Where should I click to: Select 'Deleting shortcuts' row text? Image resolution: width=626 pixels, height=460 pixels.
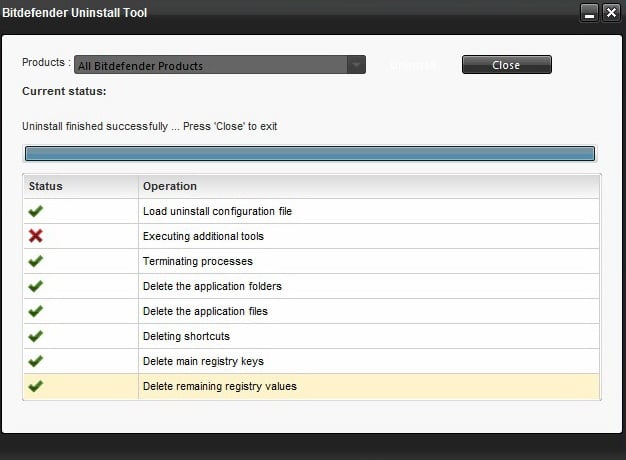(x=186, y=336)
